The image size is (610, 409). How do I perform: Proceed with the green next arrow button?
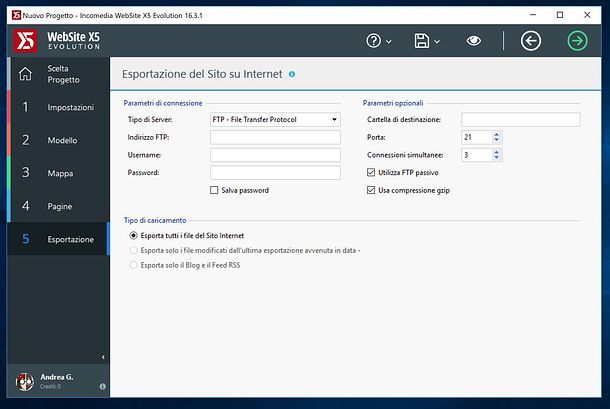click(577, 40)
